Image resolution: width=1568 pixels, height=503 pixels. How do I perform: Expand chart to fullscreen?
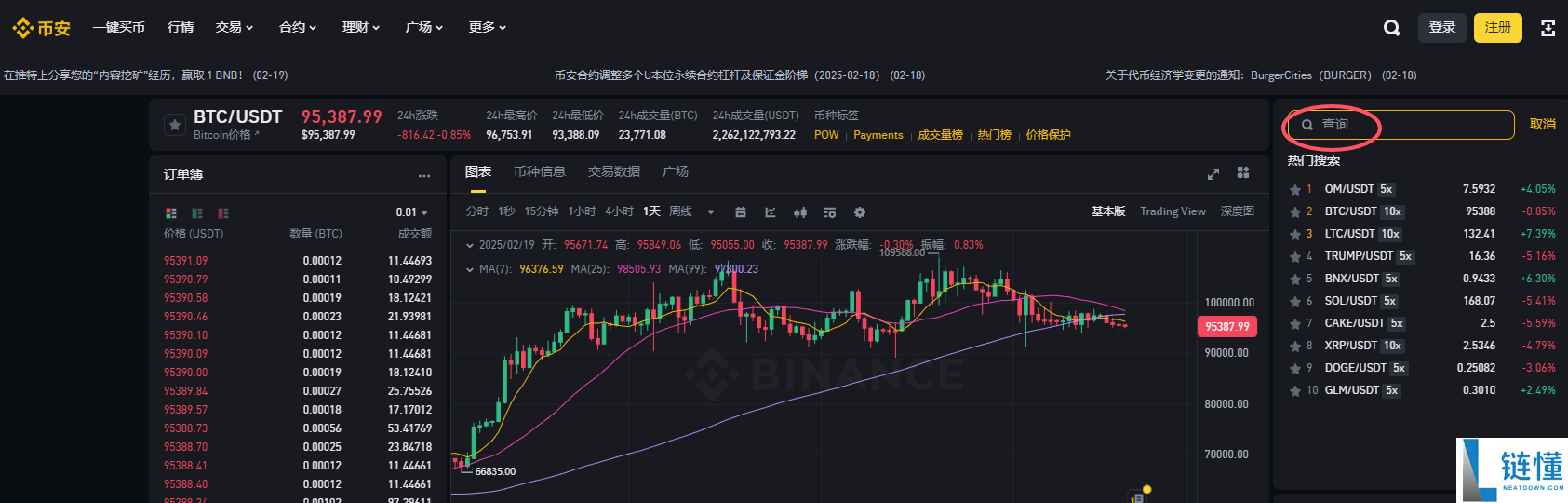coord(1213,173)
